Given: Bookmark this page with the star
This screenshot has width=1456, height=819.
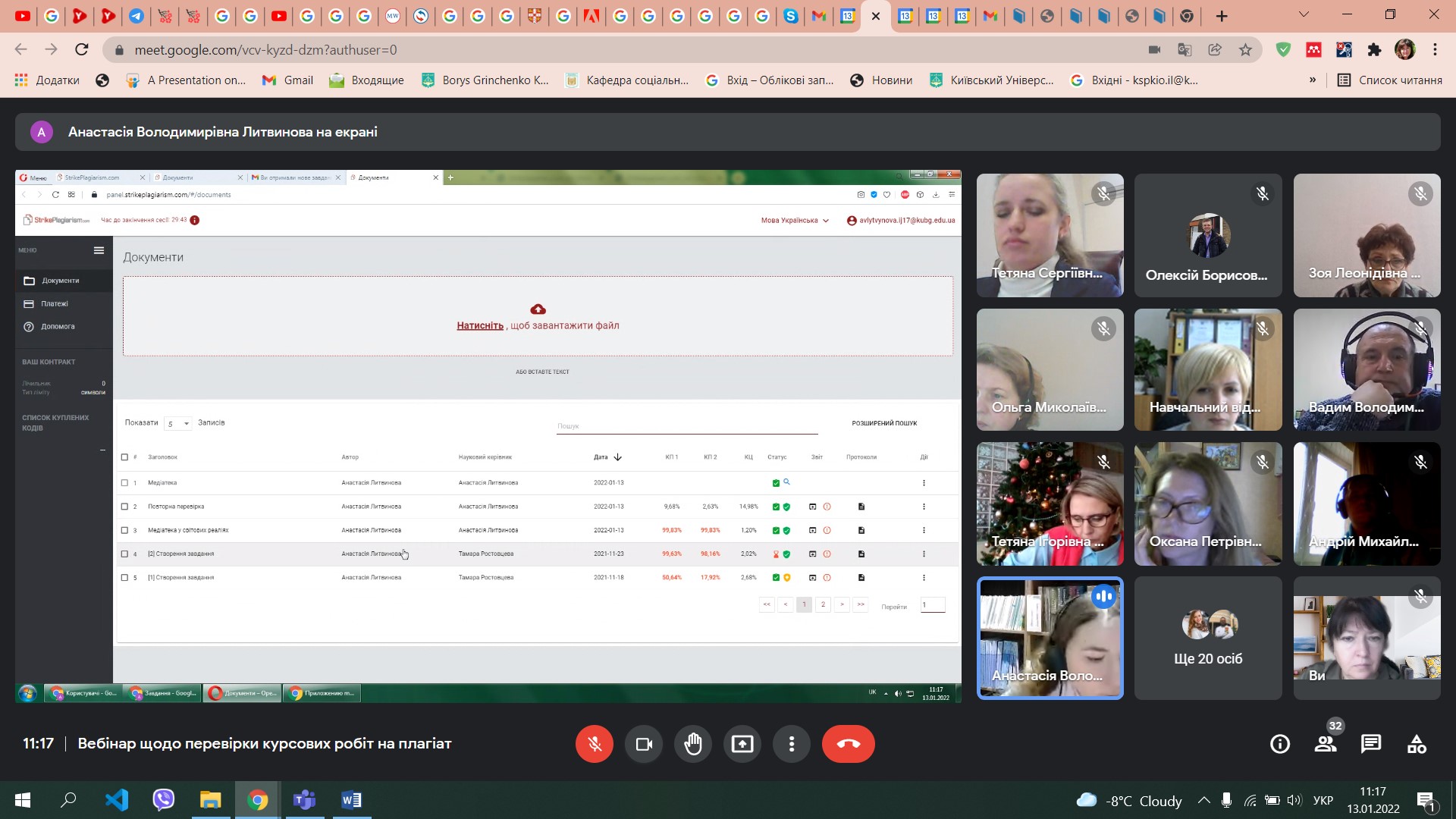Looking at the screenshot, I should pyautogui.click(x=1245, y=50).
